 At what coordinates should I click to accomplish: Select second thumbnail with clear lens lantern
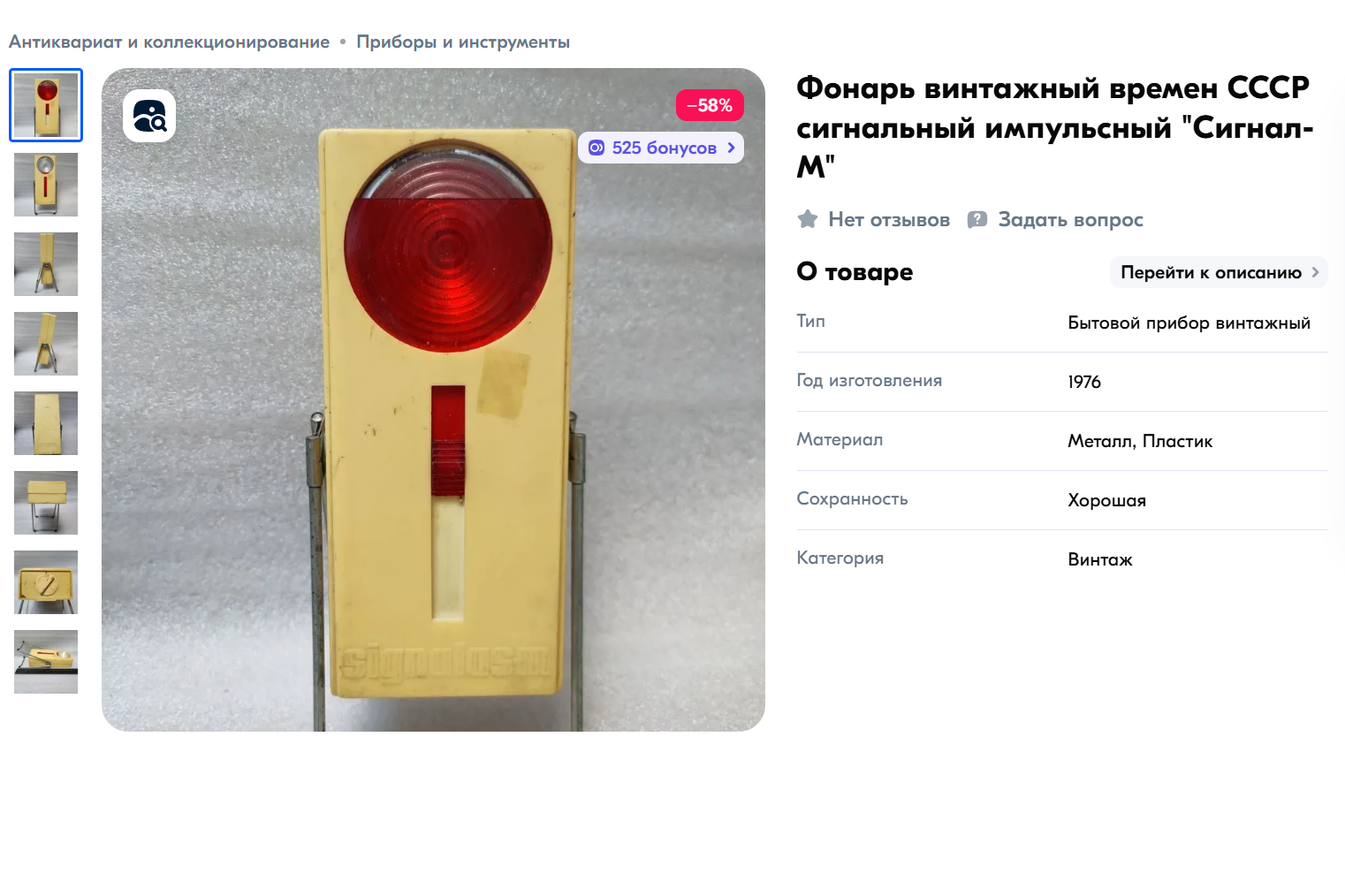point(46,185)
